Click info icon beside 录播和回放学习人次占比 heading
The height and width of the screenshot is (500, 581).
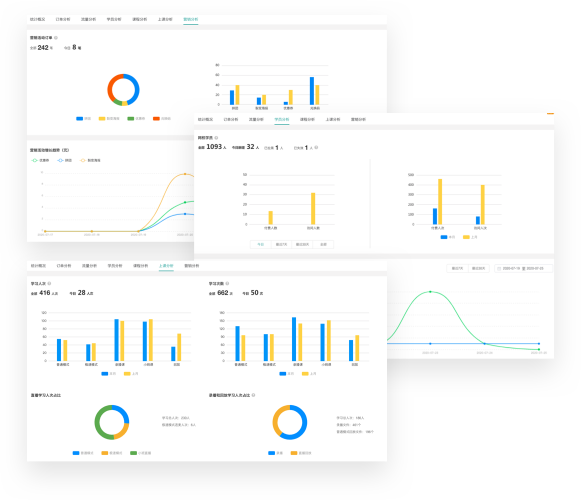[x=253, y=395]
